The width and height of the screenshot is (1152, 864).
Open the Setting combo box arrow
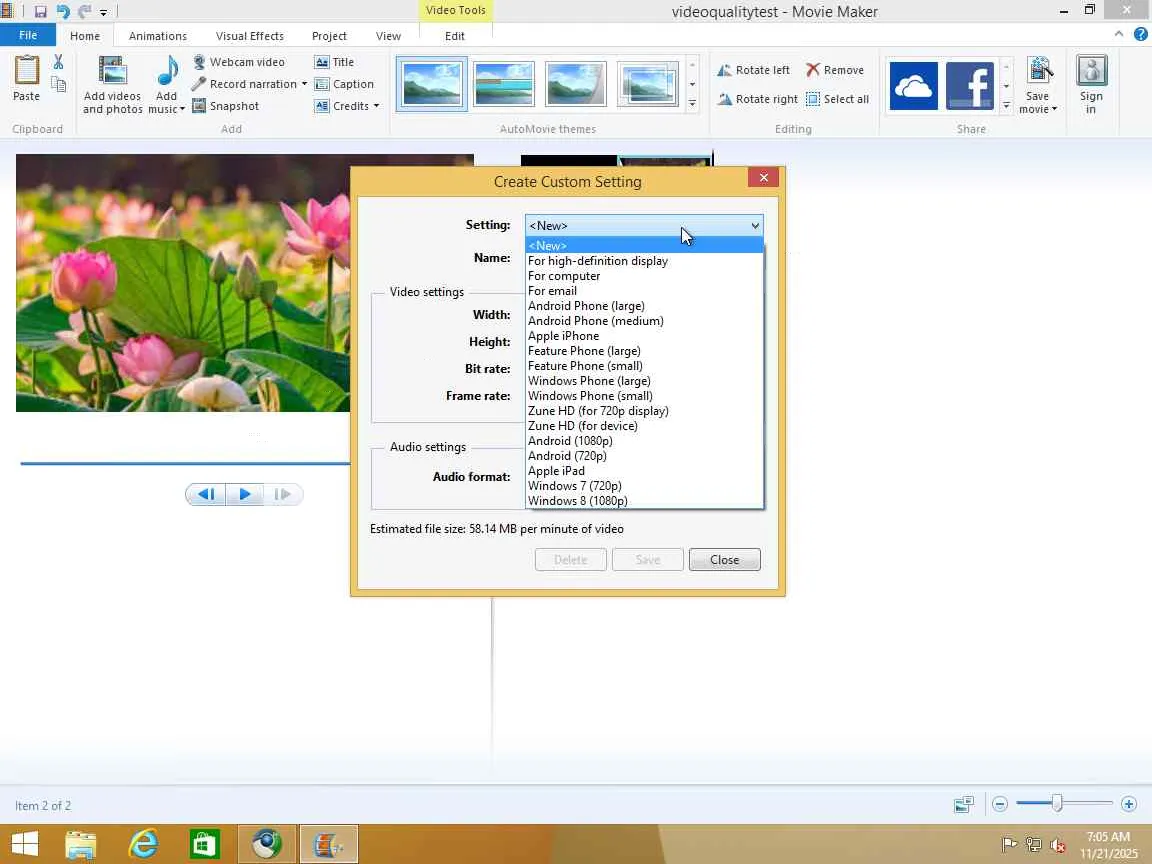click(x=755, y=226)
